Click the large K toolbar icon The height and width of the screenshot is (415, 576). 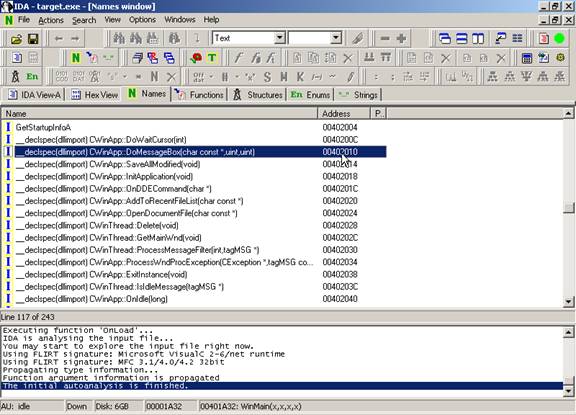coord(300,77)
